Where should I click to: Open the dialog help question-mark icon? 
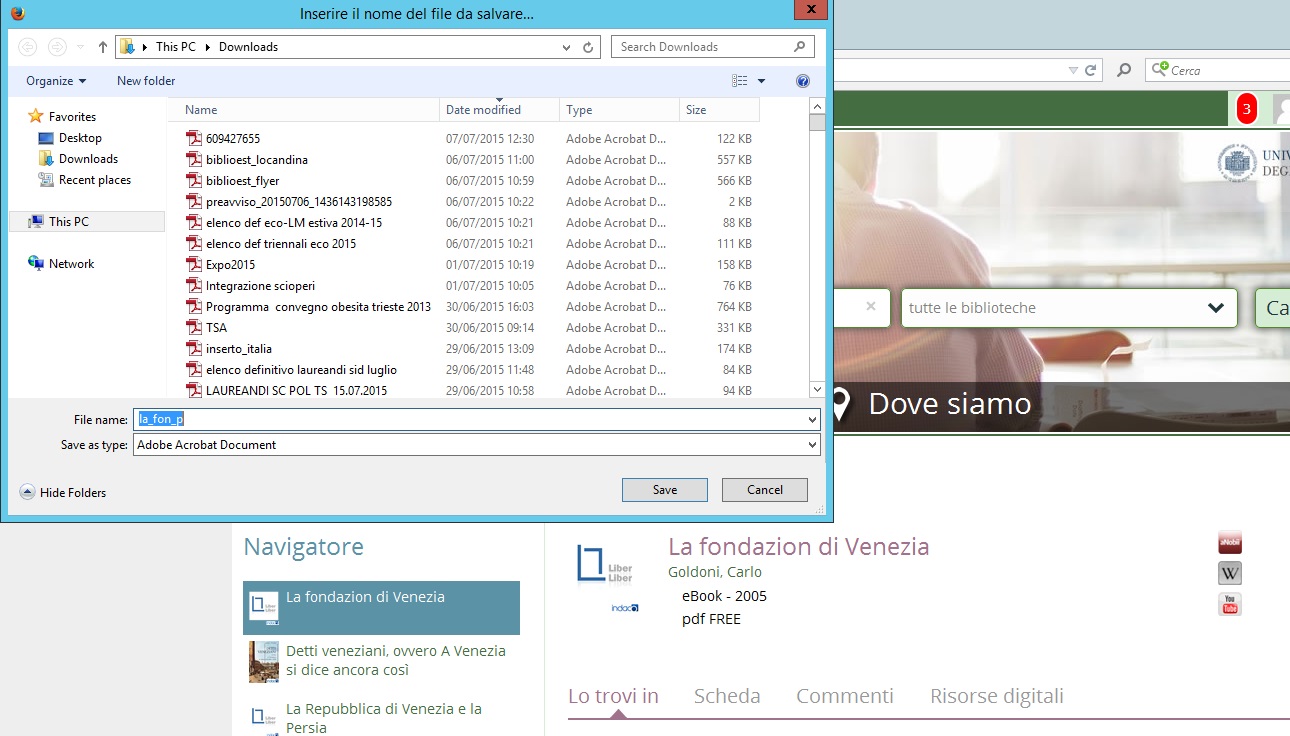802,81
